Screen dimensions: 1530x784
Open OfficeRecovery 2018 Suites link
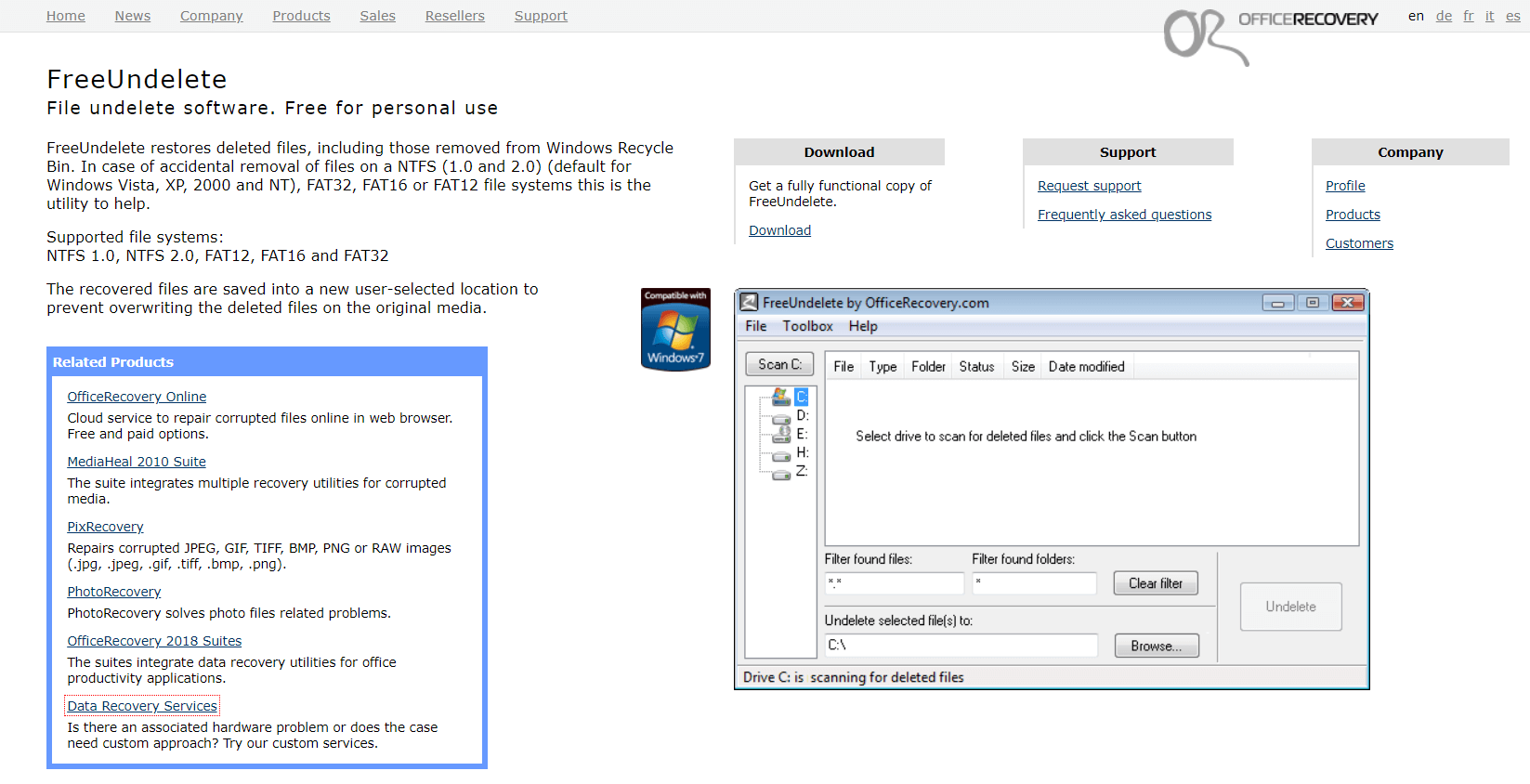154,641
